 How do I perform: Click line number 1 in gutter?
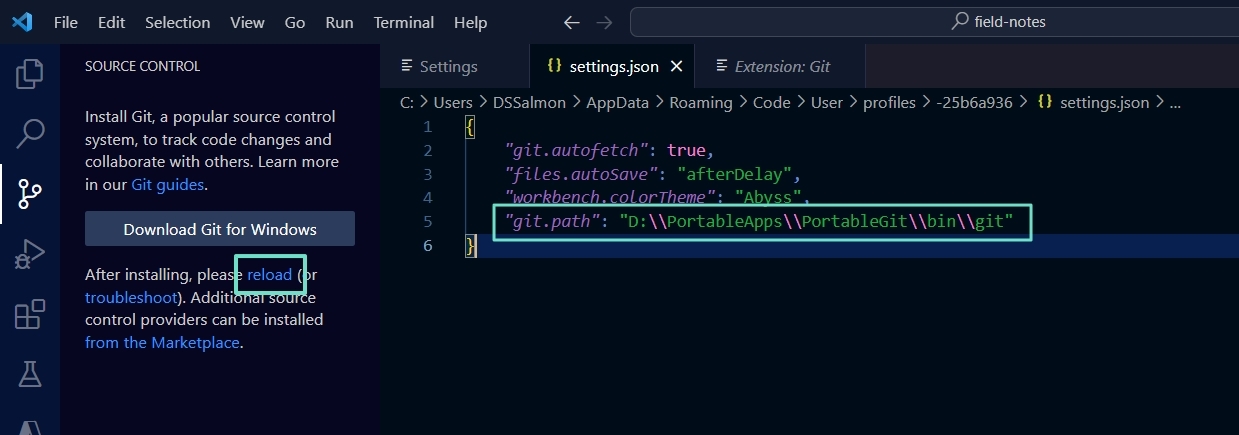(x=428, y=126)
